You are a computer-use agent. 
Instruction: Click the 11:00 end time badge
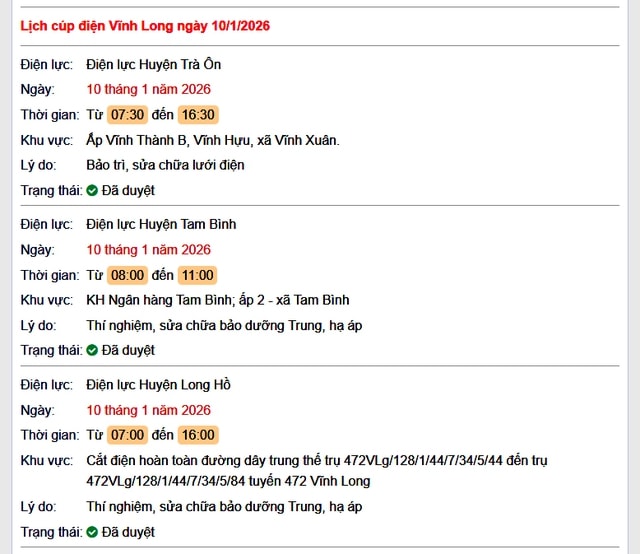coord(198,275)
